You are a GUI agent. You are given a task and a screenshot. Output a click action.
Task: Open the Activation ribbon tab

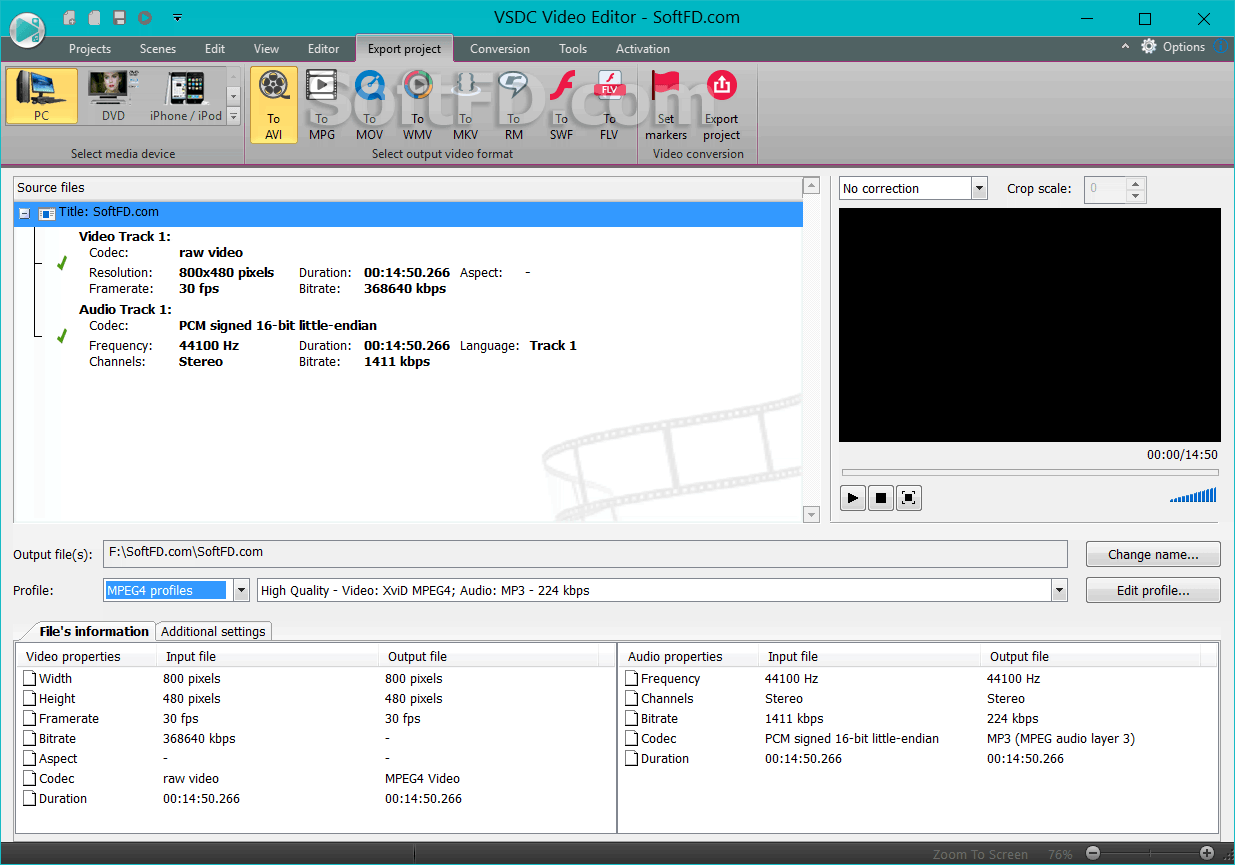[643, 48]
